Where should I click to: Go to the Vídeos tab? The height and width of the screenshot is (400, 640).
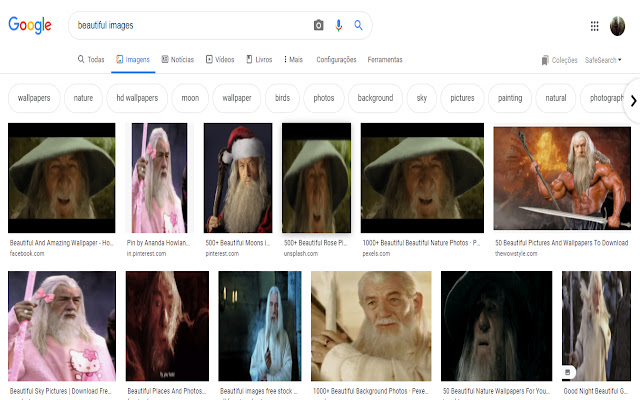point(220,60)
